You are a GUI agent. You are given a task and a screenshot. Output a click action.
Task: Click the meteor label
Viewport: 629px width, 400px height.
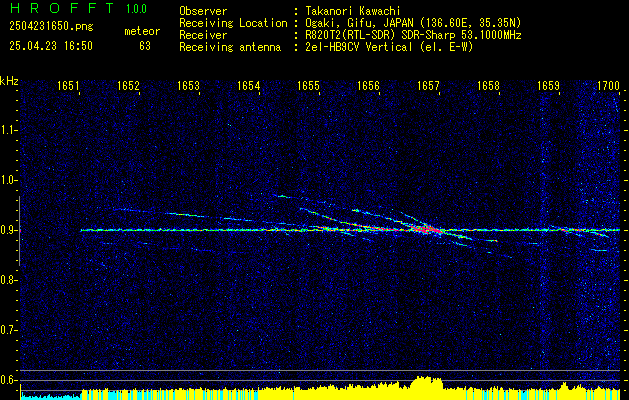coord(142,31)
